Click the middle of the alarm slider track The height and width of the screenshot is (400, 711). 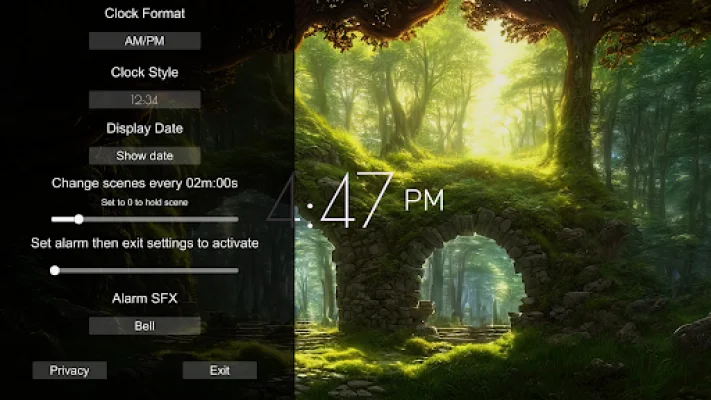(x=146, y=270)
